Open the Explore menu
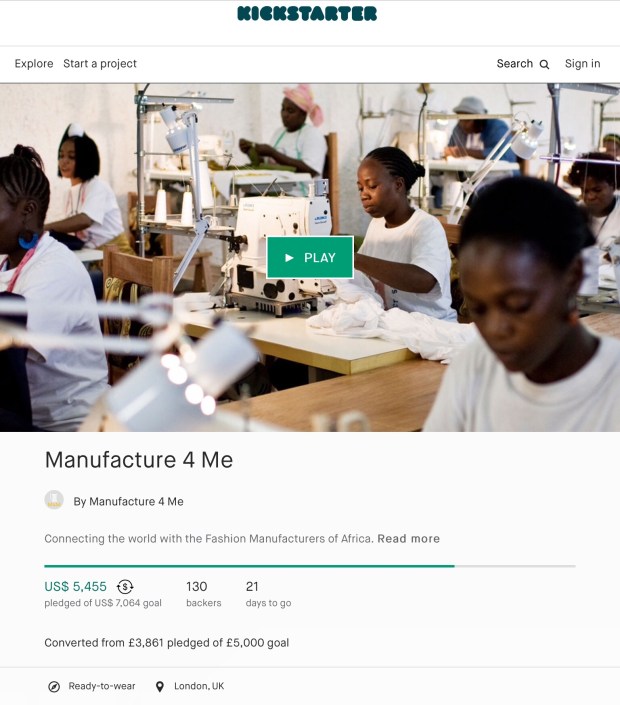This screenshot has height=705, width=620. tap(34, 64)
